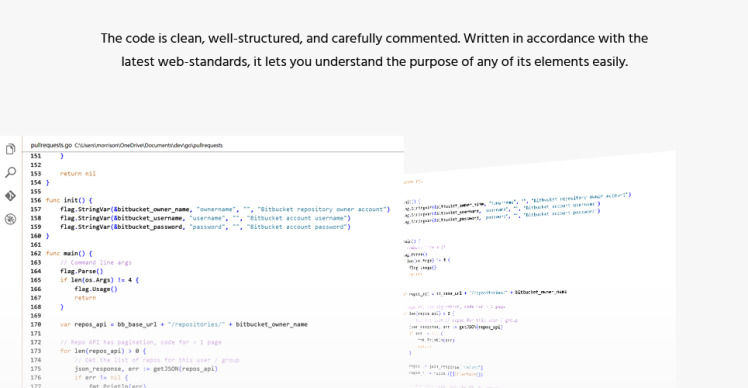The width and height of the screenshot is (748, 388).
Task: Select the pullrequests.go file tab
Action: 51,145
